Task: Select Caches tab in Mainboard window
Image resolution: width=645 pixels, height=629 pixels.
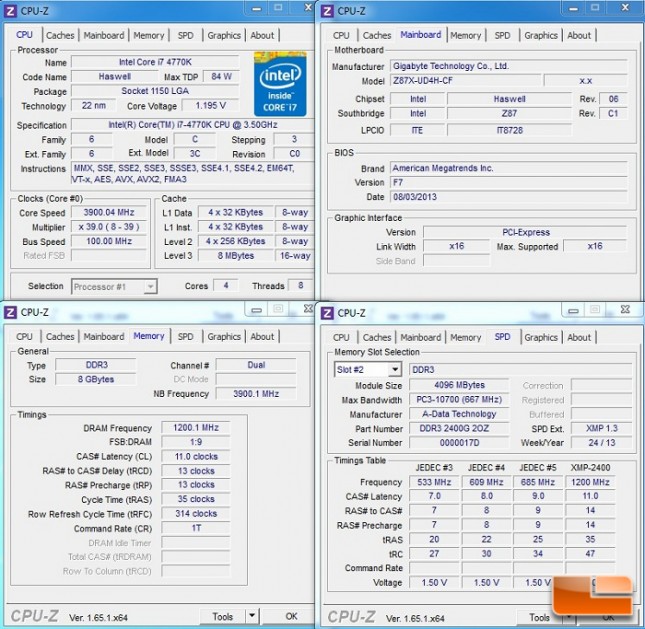Action: [377, 35]
